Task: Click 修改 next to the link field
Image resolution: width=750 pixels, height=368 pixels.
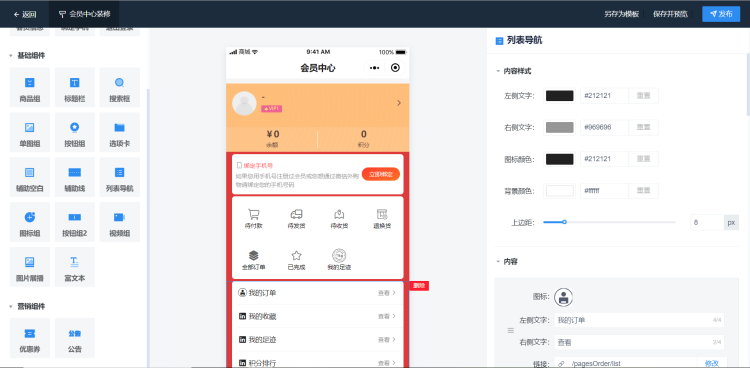Action: click(712, 364)
